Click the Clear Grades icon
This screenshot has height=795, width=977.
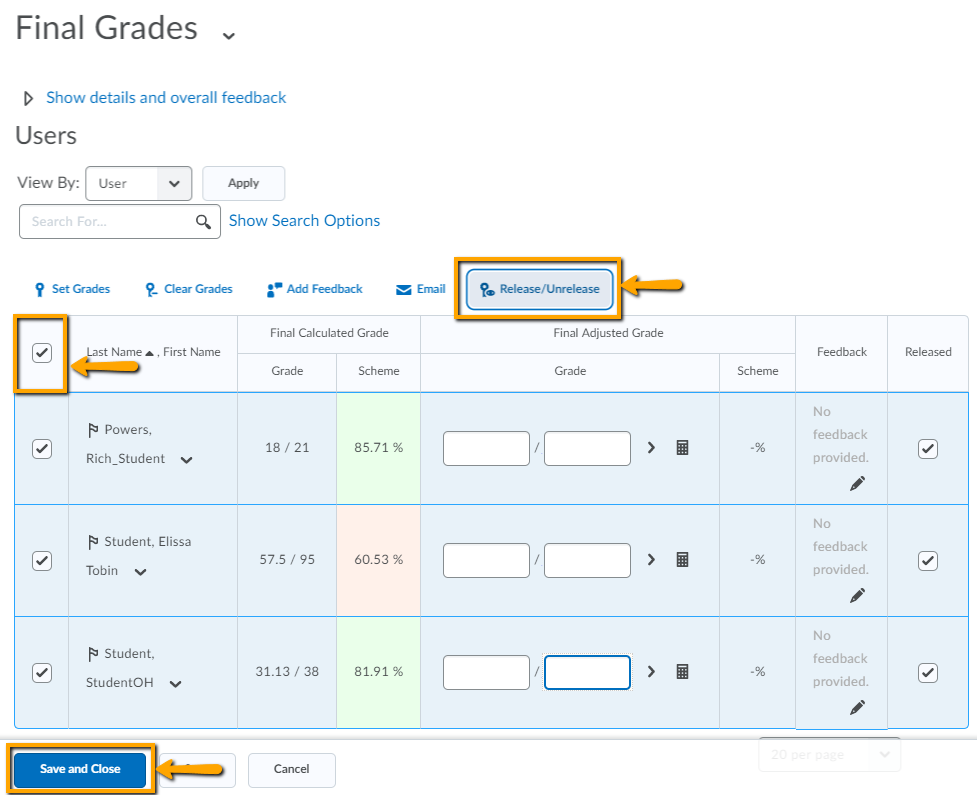[x=152, y=289]
